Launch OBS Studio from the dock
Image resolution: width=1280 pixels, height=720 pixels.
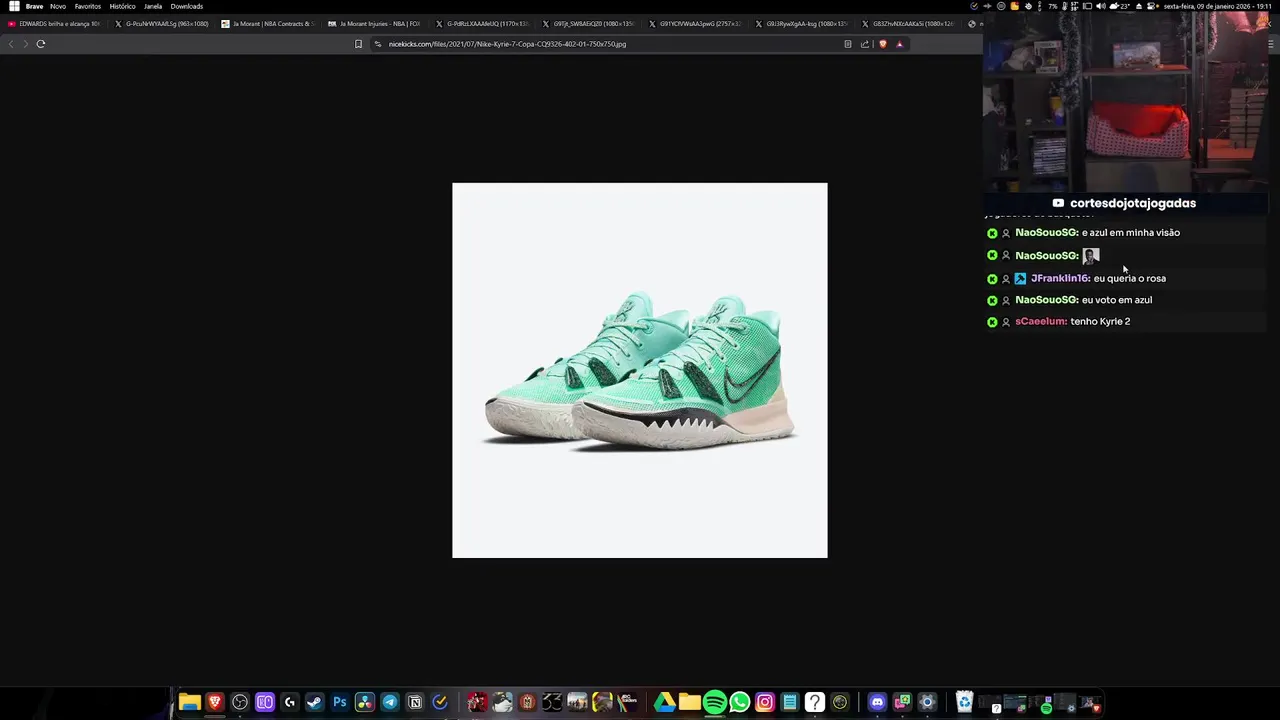click(240, 702)
